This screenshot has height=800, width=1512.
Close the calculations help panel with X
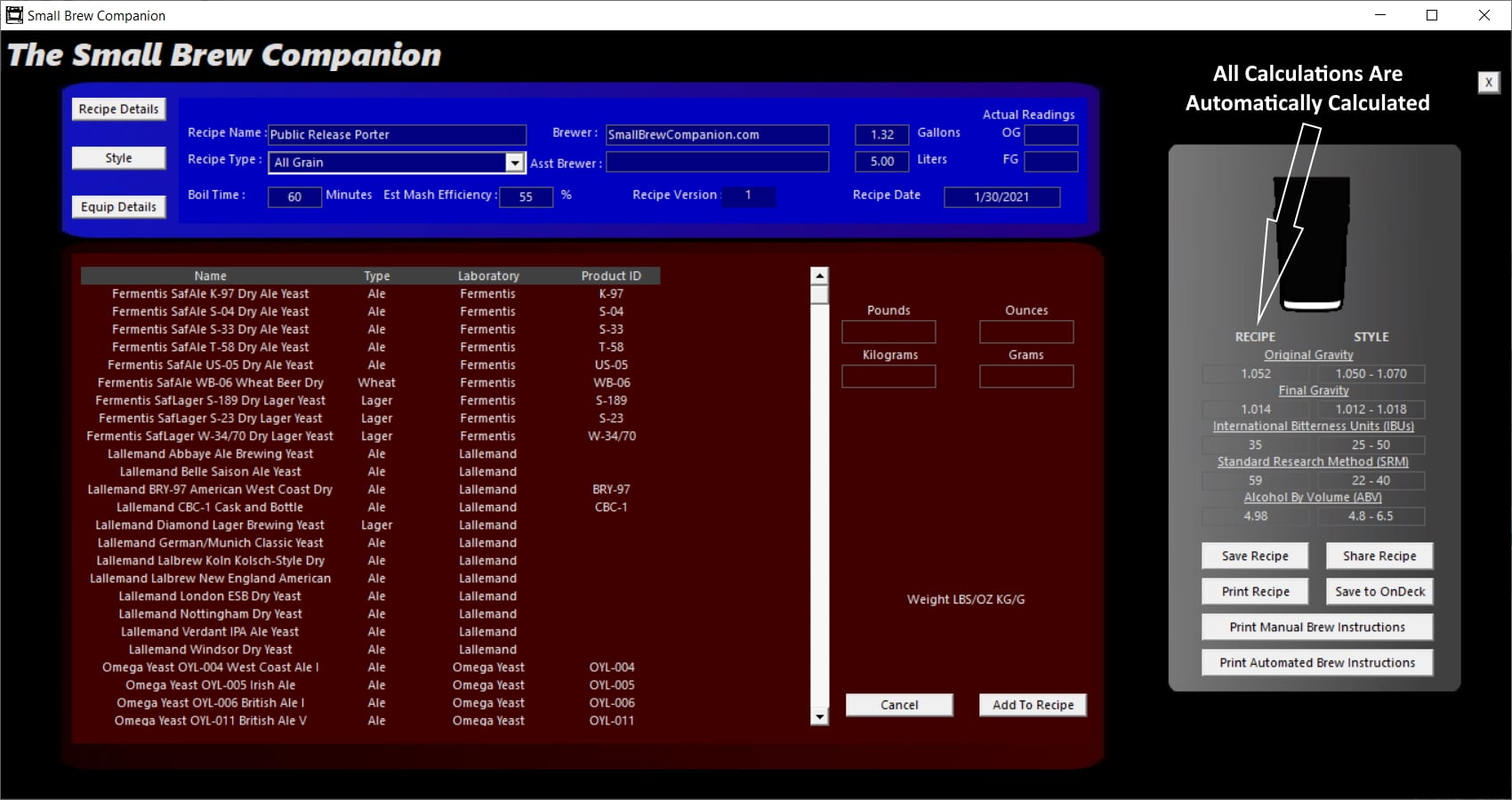click(1488, 83)
